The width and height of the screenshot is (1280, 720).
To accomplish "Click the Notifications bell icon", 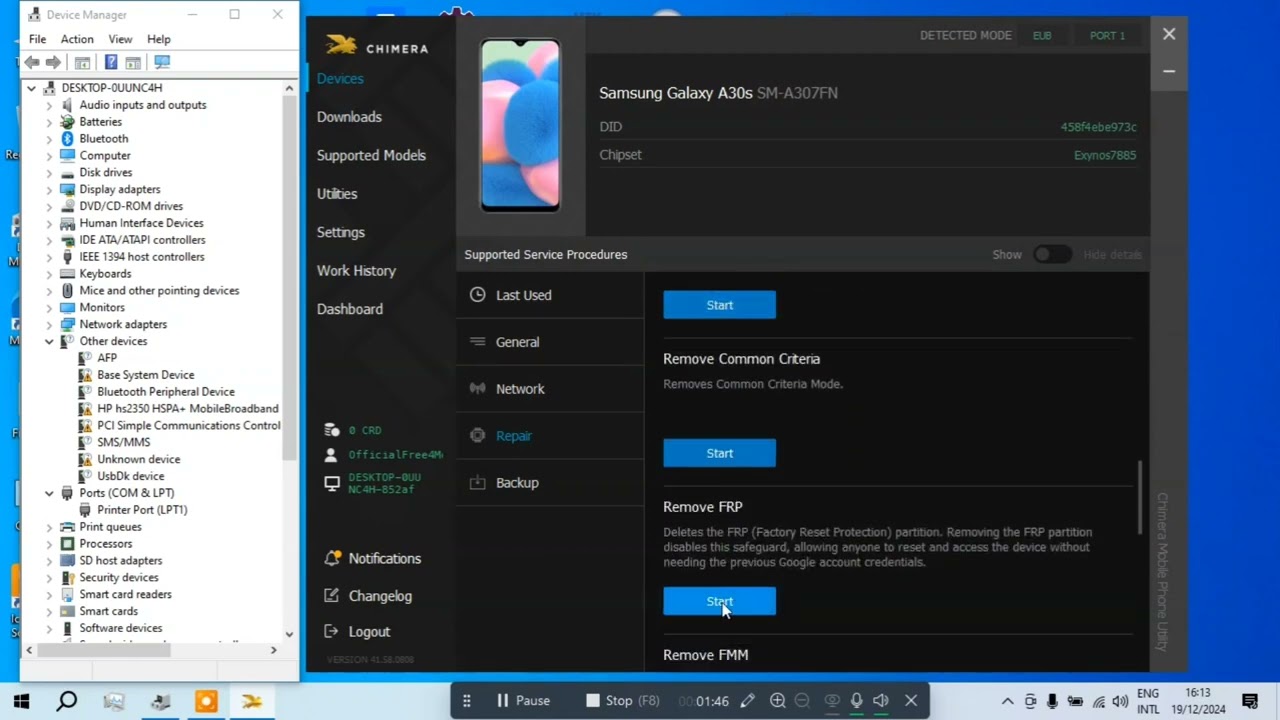I will click(332, 558).
